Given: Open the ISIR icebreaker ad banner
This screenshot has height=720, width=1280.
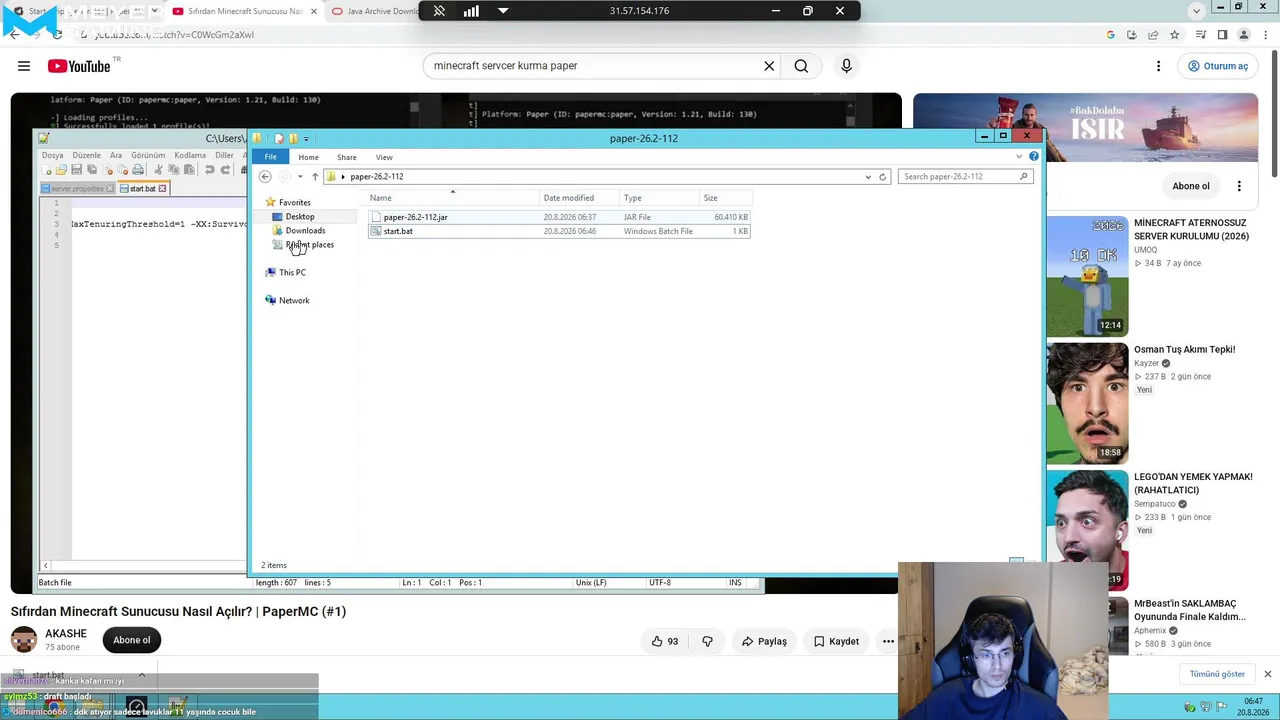Looking at the screenshot, I should pos(1085,128).
